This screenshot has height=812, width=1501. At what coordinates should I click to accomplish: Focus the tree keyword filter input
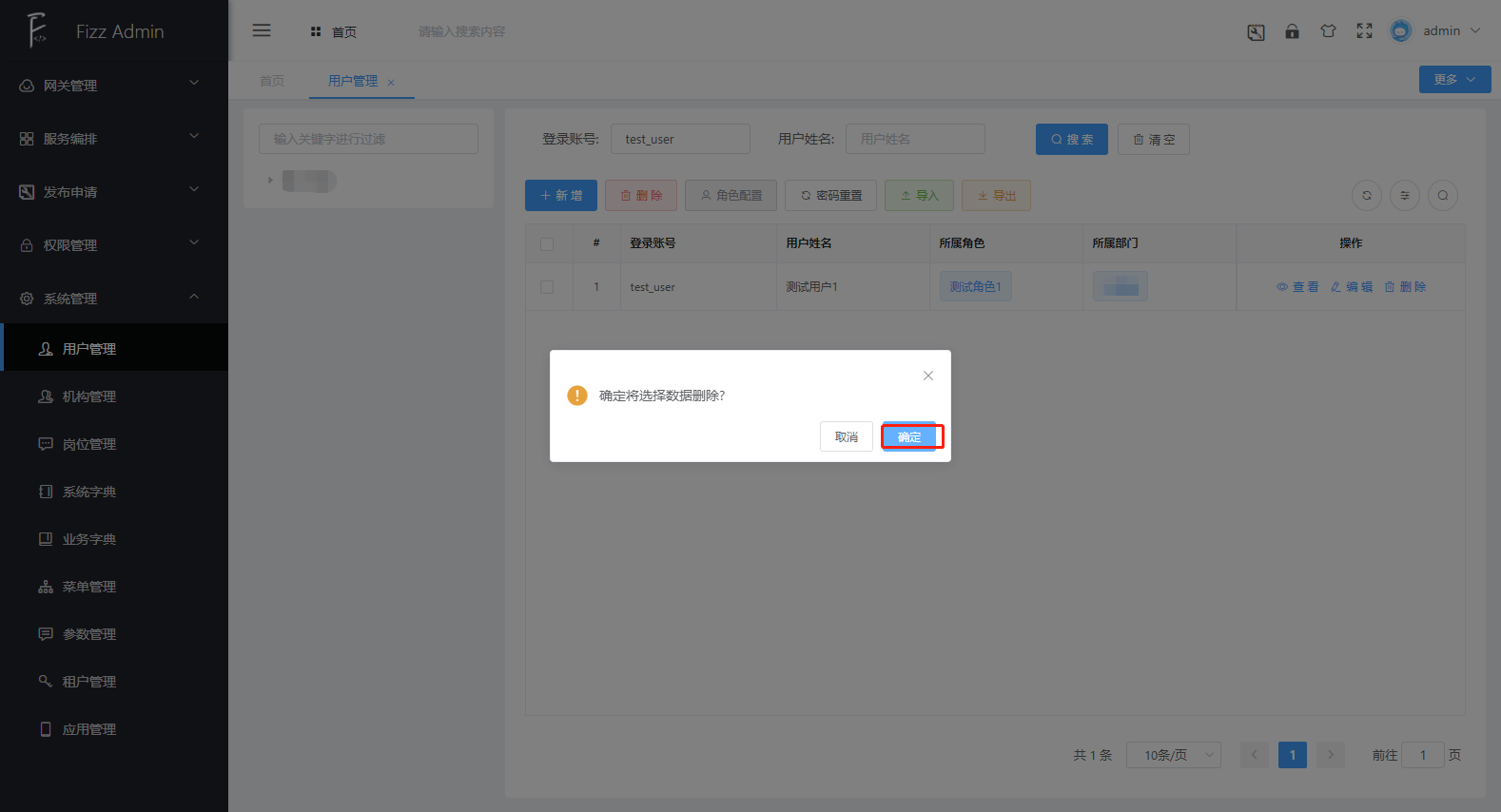pyautogui.click(x=368, y=139)
